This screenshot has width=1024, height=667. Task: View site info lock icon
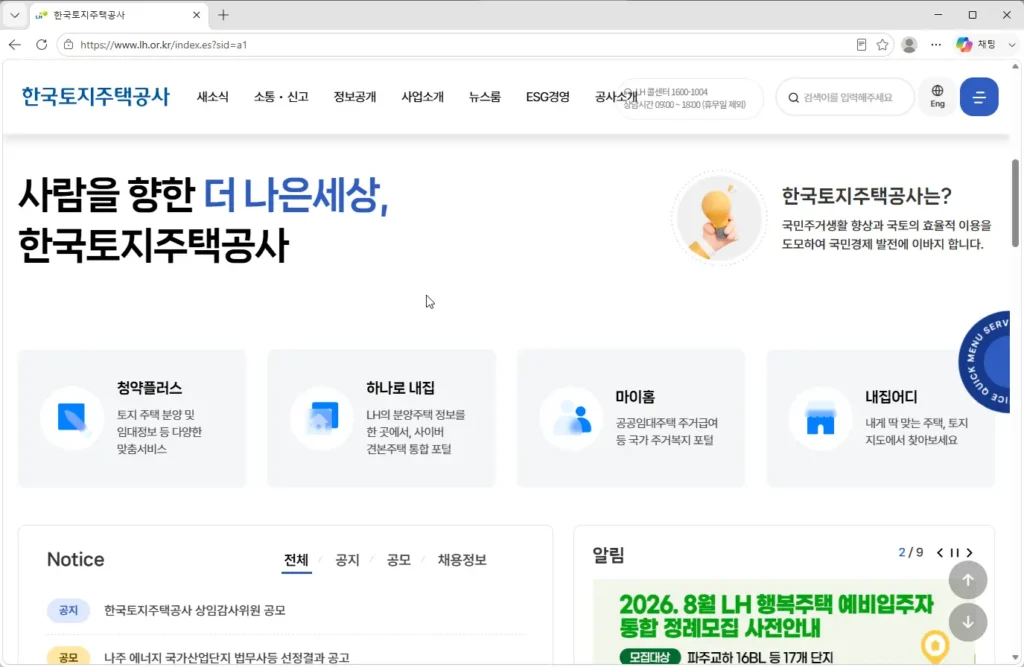pyautogui.click(x=69, y=44)
